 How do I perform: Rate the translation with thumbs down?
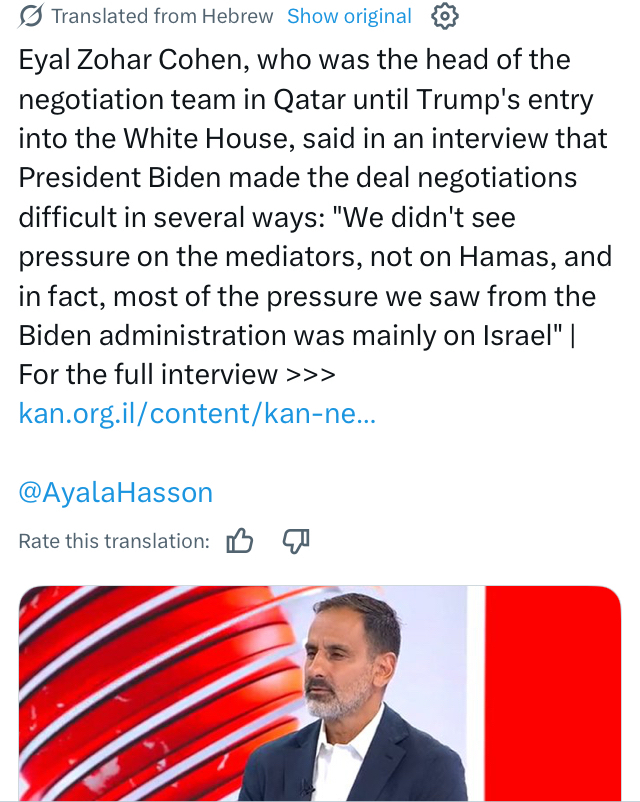(296, 541)
